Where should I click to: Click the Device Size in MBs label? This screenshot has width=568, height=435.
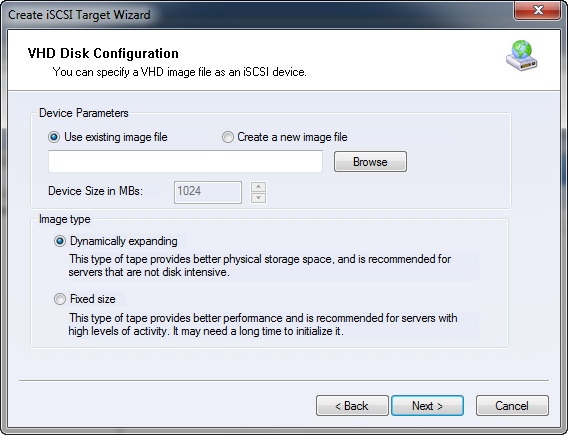tap(96, 191)
